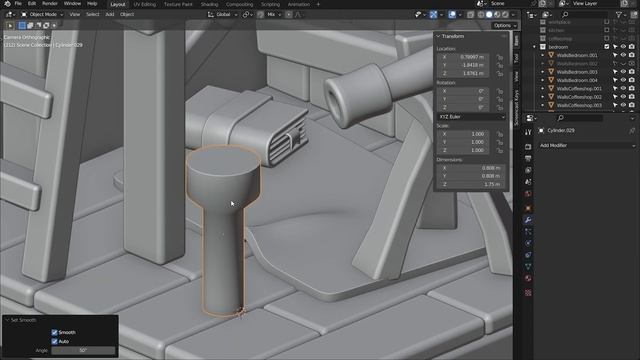The width and height of the screenshot is (640, 360).
Task: Open the viewport Select menu
Action: pos(93,14)
